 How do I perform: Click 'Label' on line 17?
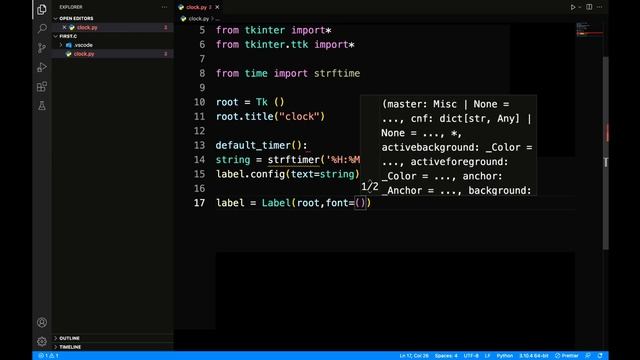coord(276,203)
